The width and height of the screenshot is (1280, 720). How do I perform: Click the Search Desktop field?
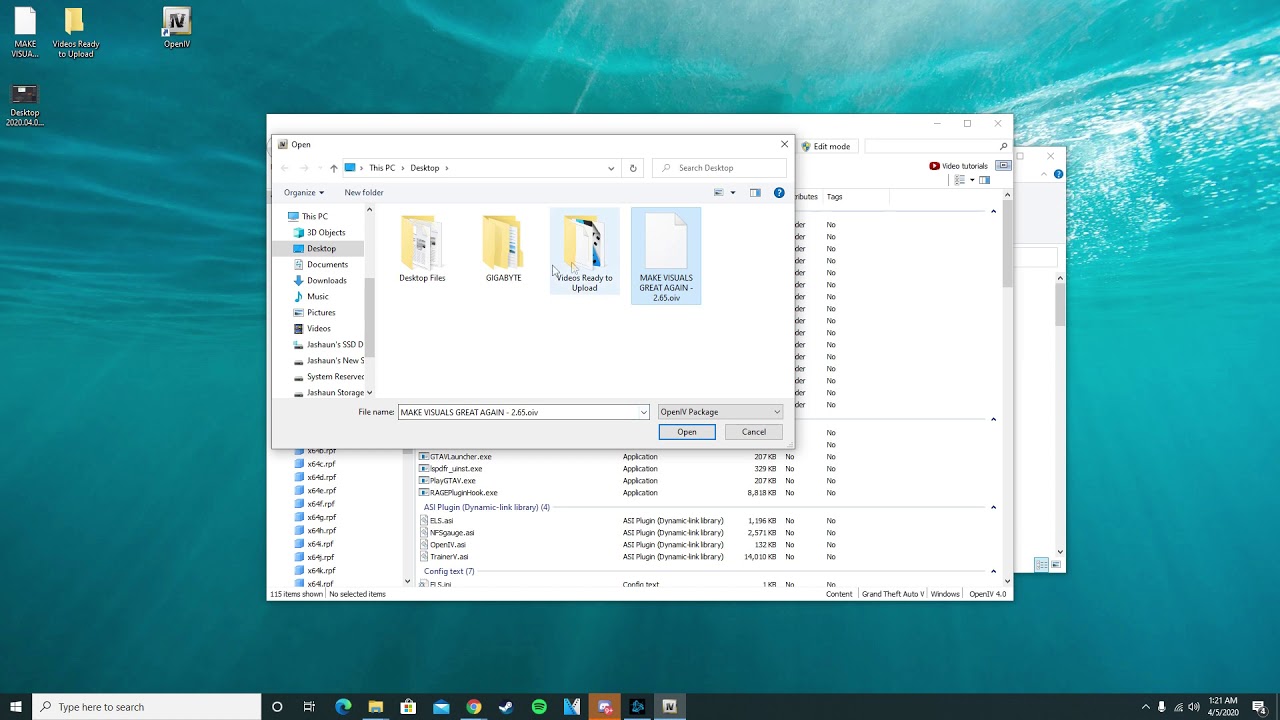[x=720, y=168]
